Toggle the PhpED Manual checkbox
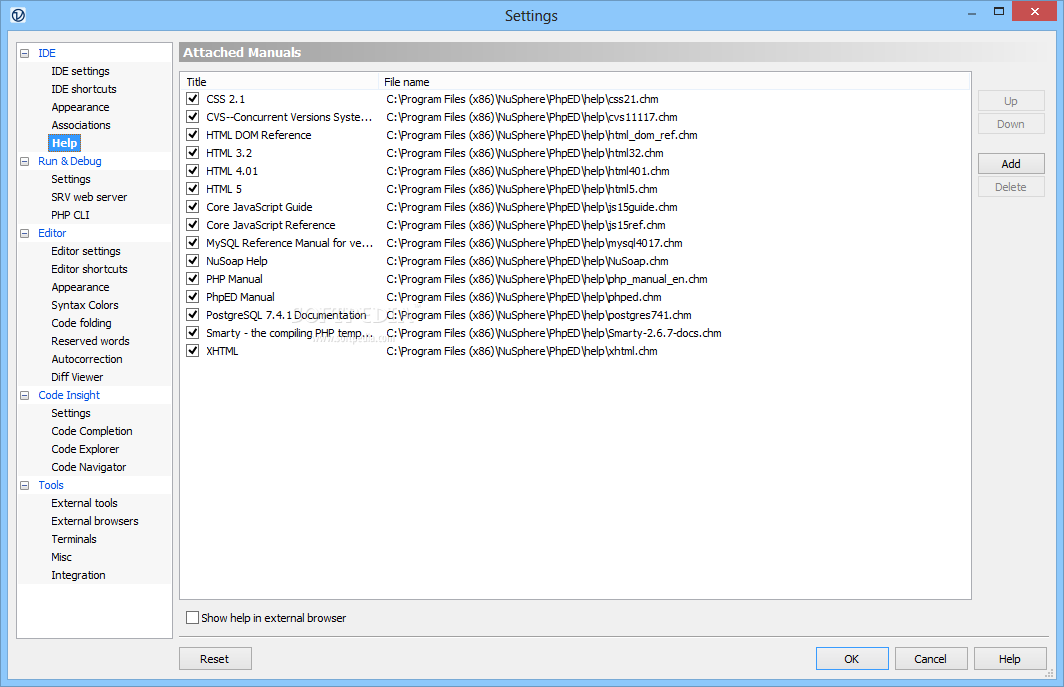The height and width of the screenshot is (687, 1064). (x=193, y=297)
